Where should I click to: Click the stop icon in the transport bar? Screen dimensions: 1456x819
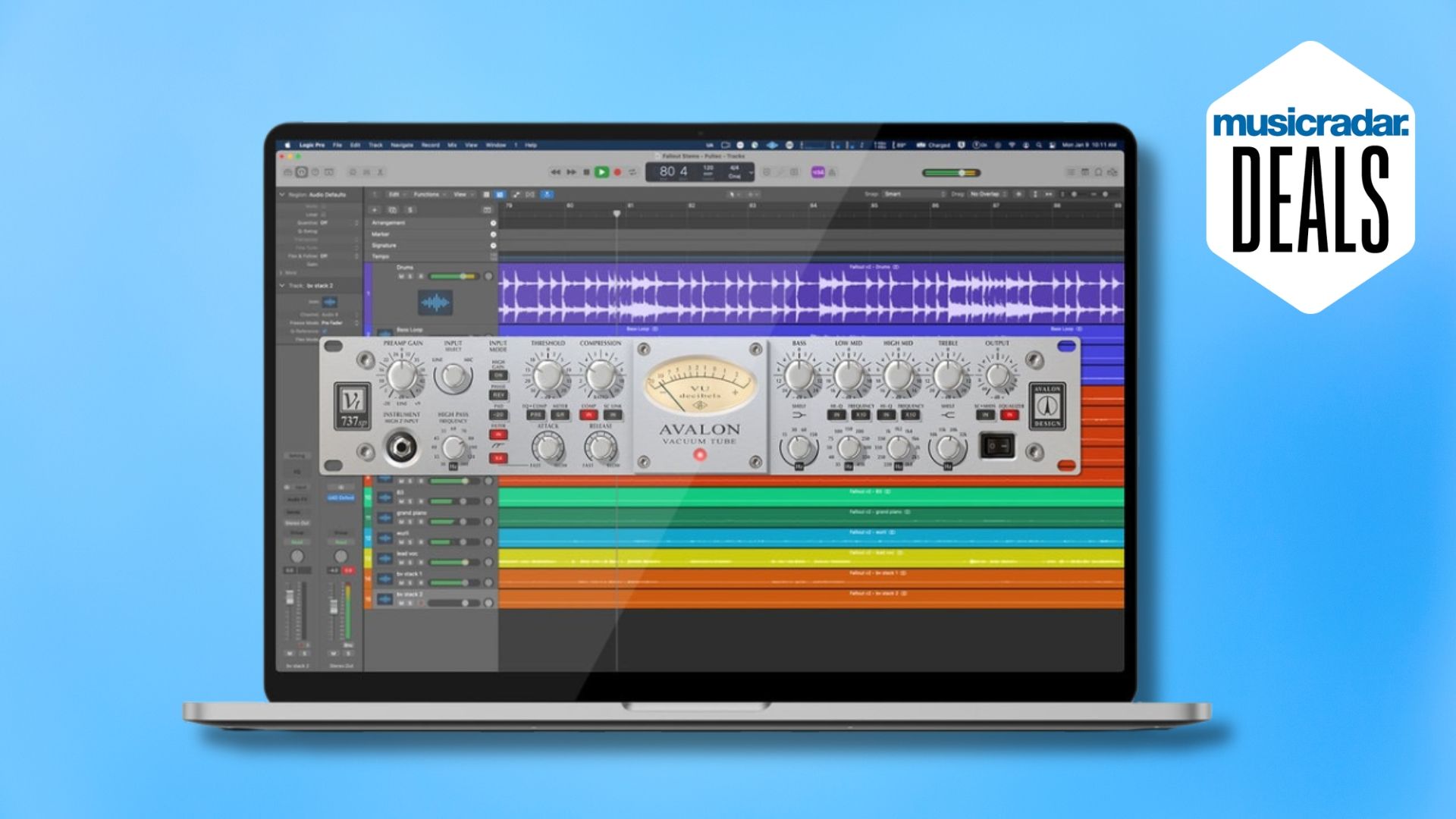pos(586,172)
